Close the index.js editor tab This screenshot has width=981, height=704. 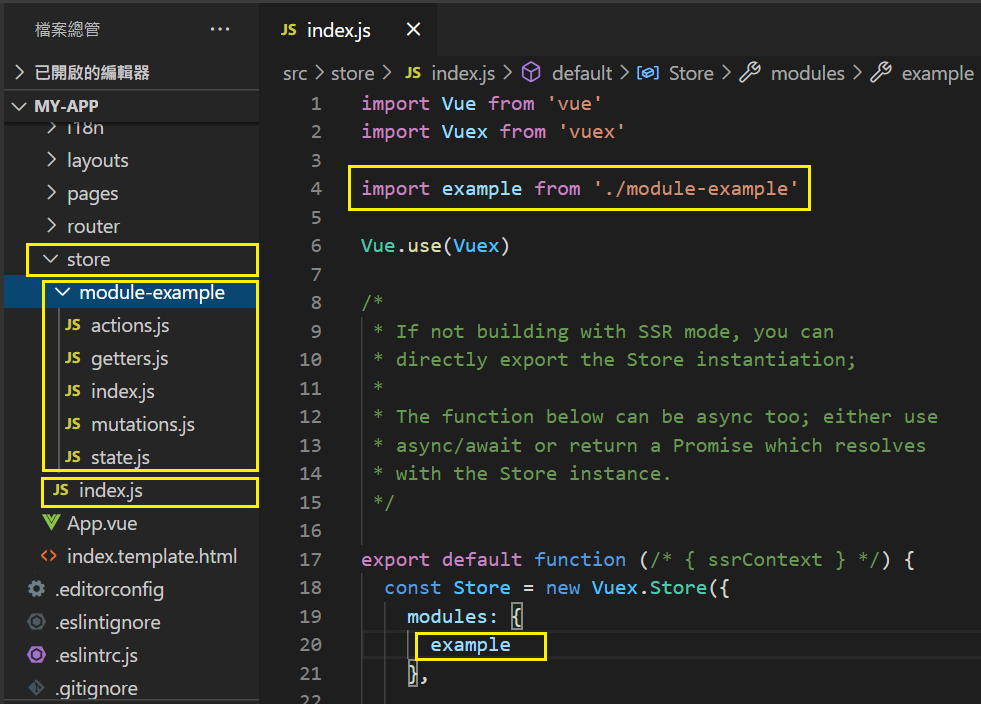[x=414, y=30]
